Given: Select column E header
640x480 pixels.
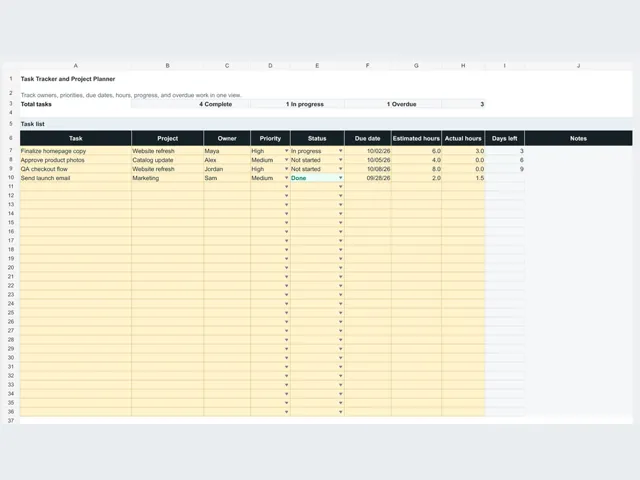Looking at the screenshot, I should pyautogui.click(x=317, y=66).
